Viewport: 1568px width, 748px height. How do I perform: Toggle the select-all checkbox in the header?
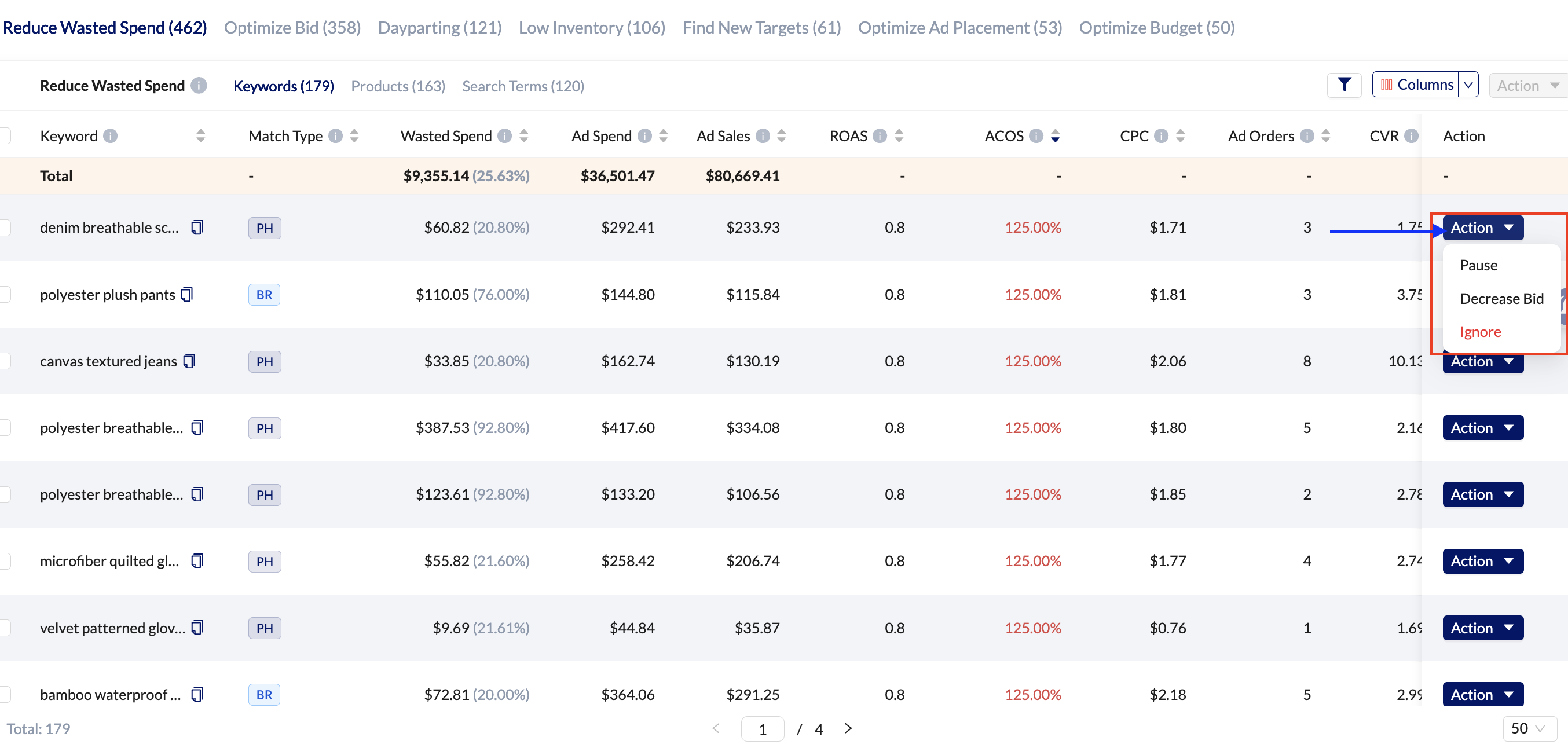(x=5, y=135)
